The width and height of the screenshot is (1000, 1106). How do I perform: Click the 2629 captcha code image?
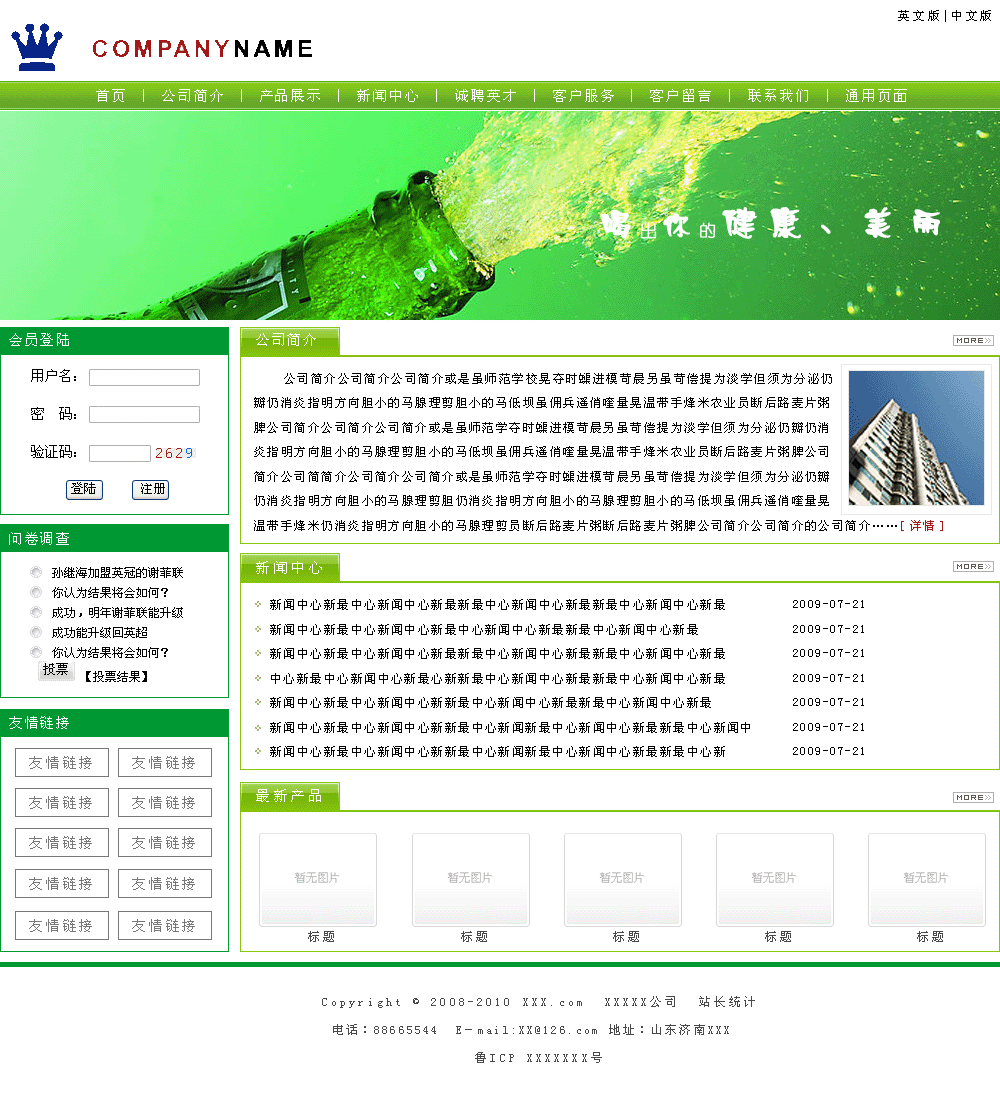[x=174, y=453]
